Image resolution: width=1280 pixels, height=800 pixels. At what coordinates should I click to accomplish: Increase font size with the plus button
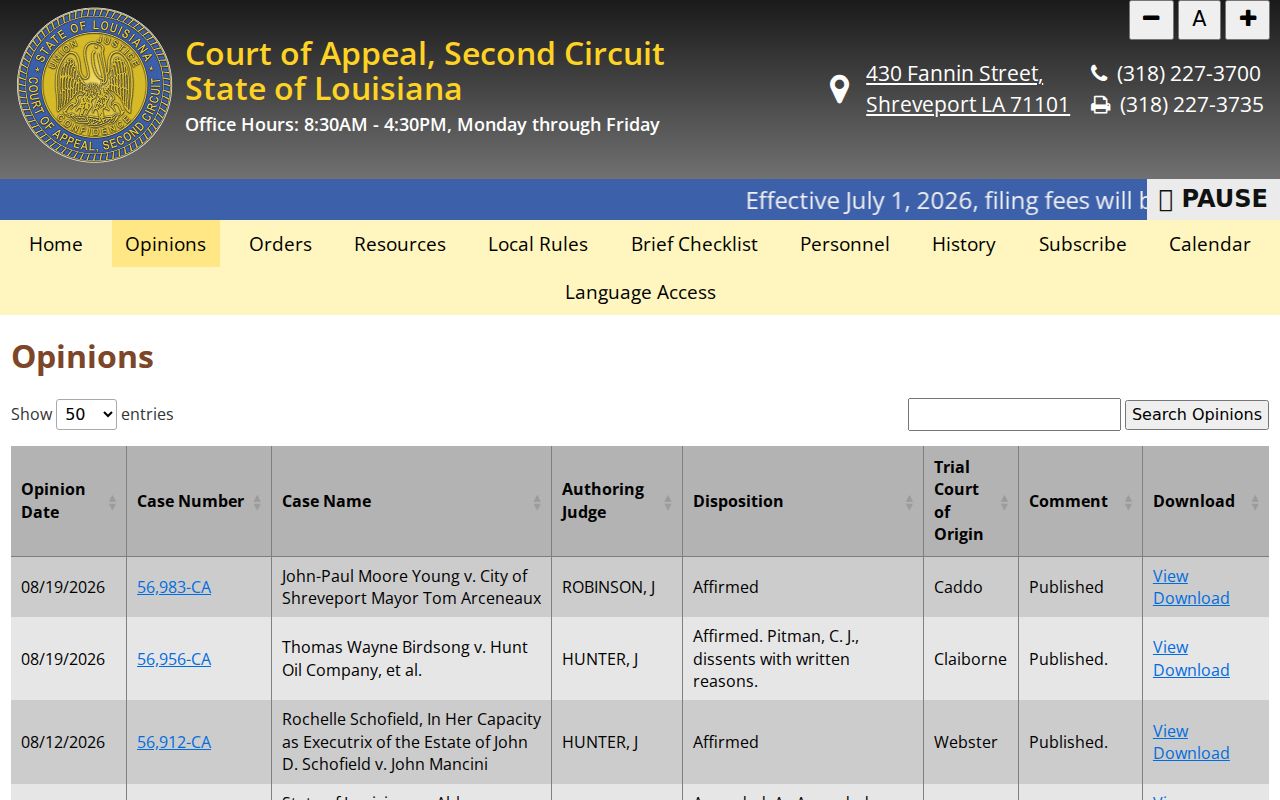coord(1247,19)
